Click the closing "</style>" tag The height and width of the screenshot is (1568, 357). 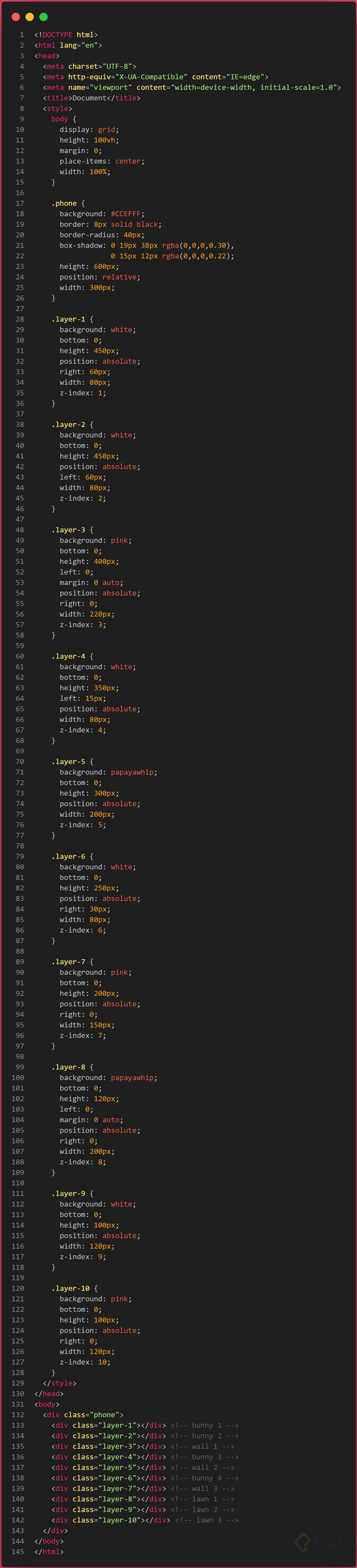[x=60, y=1383]
